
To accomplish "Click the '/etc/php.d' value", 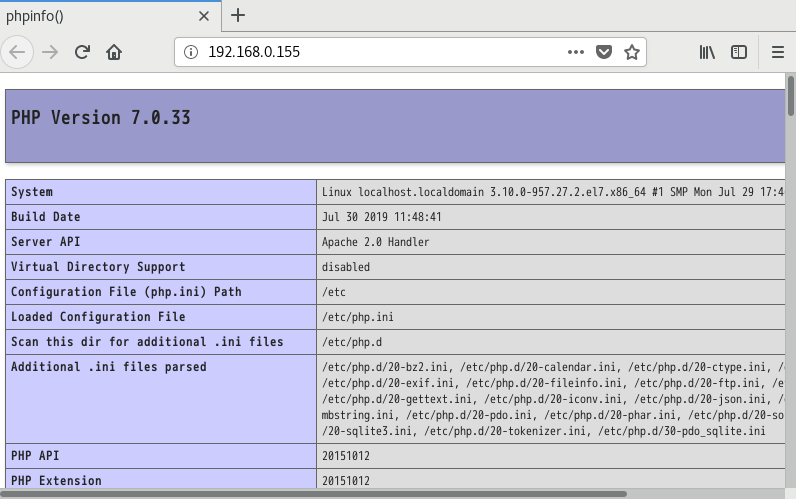I will pyautogui.click(x=352, y=342).
